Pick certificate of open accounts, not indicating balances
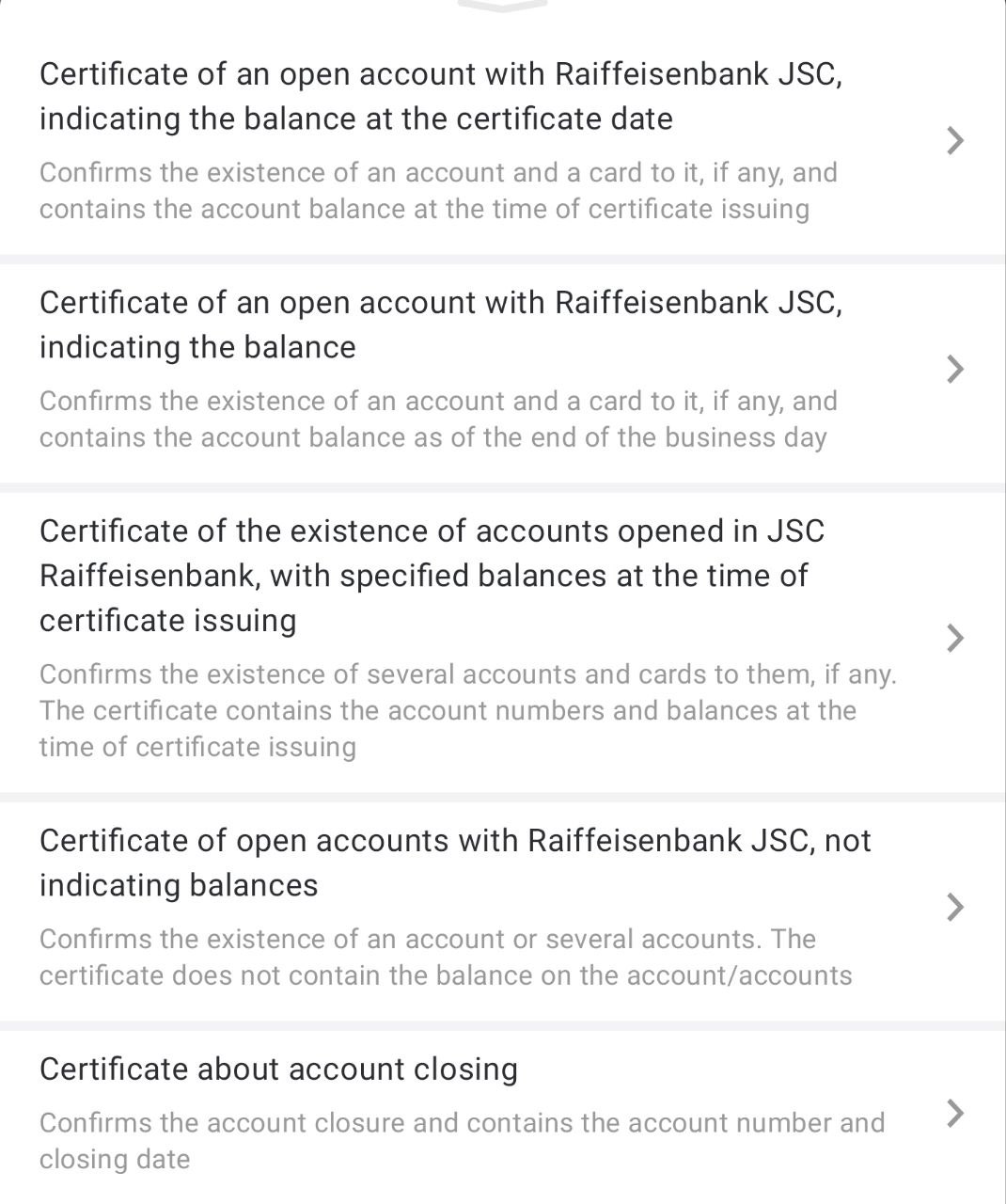Image resolution: width=1006 pixels, height=1204 pixels. [x=455, y=840]
